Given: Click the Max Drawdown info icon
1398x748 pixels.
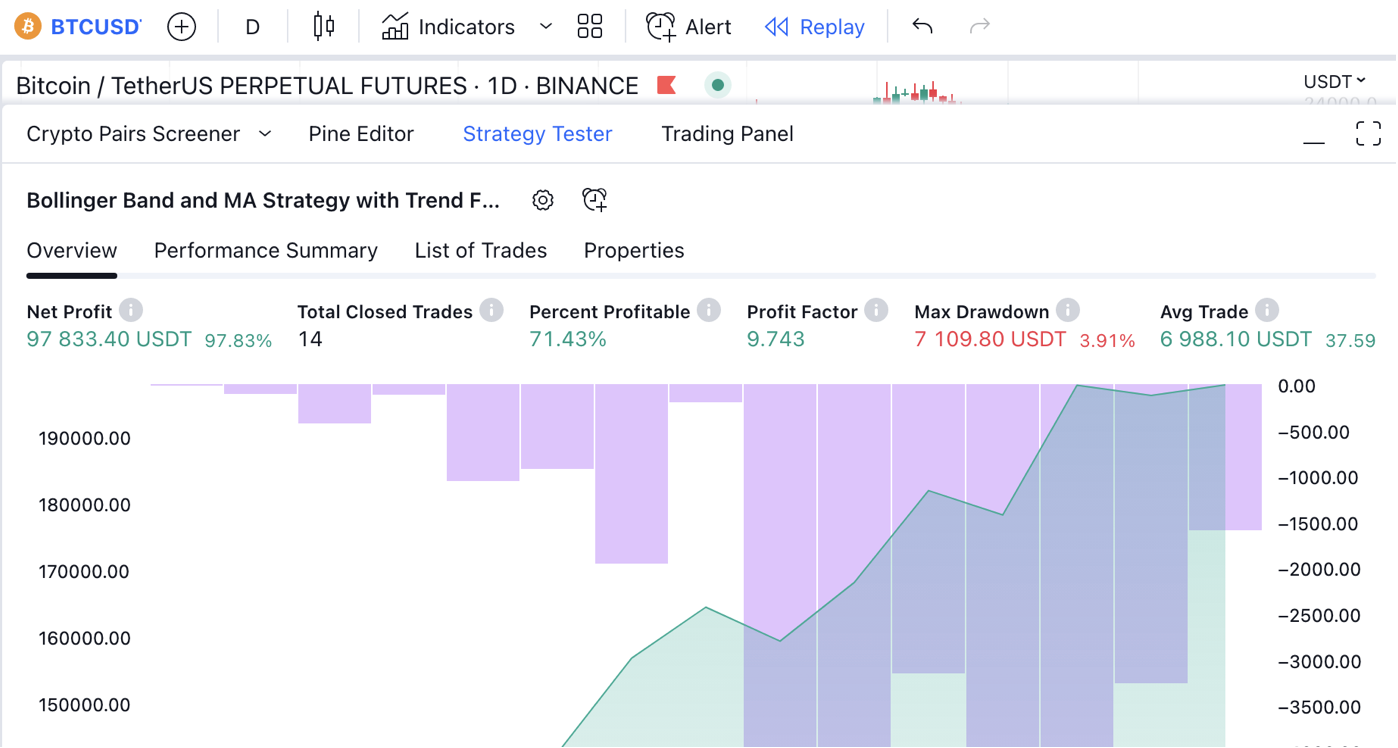Looking at the screenshot, I should pyautogui.click(x=1068, y=311).
